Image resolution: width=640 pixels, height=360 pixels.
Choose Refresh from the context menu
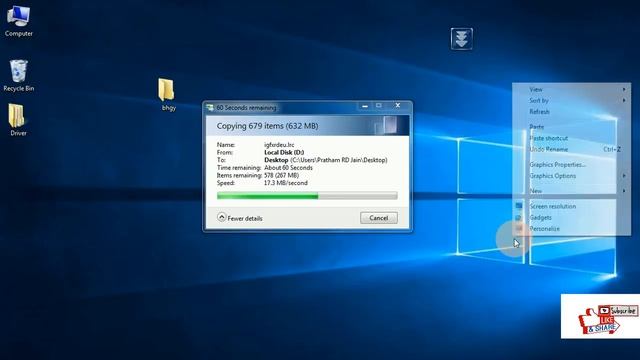pyautogui.click(x=571, y=111)
